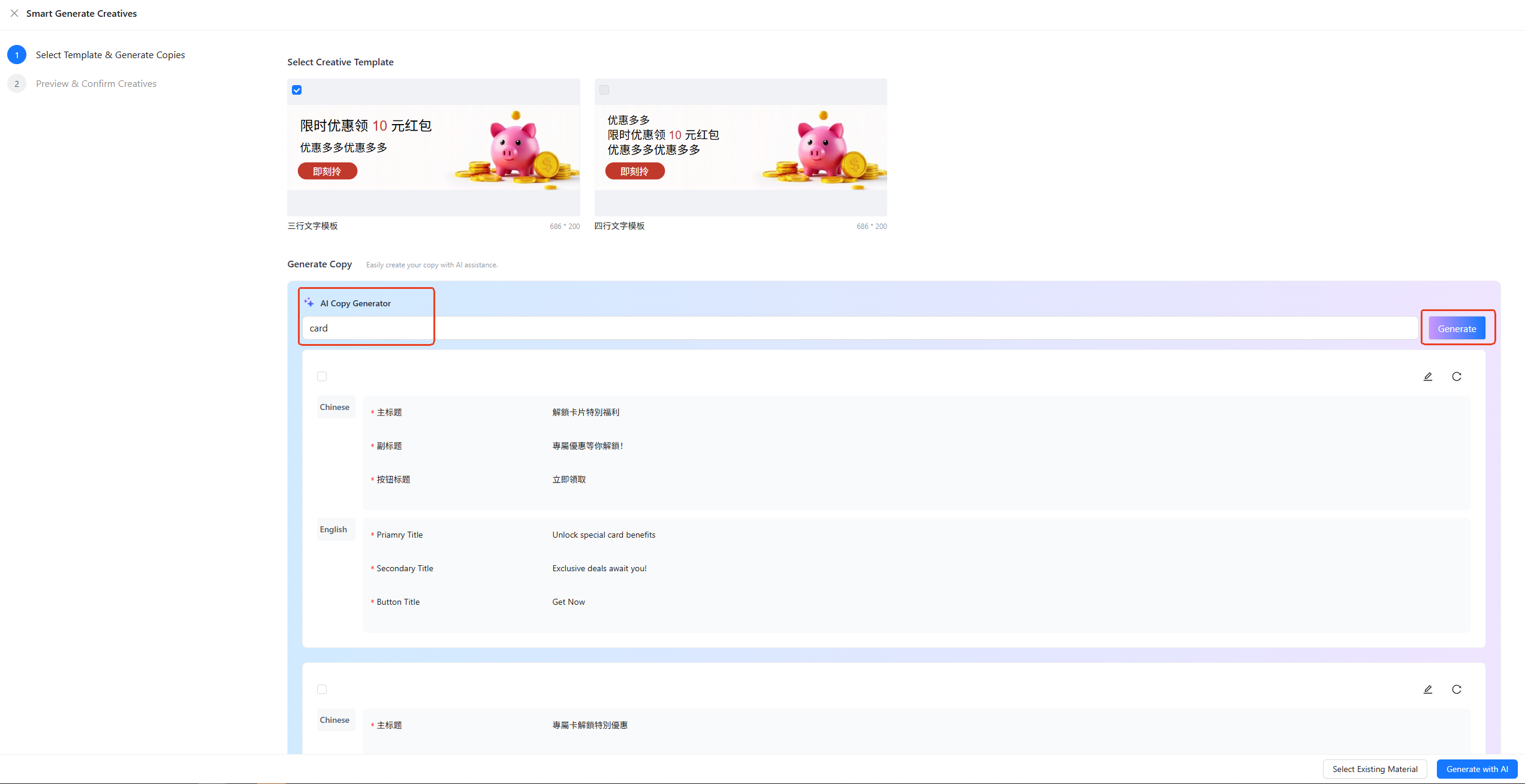Click the step 1 circle indicator
Screen dimensions: 1525x784
tap(17, 55)
